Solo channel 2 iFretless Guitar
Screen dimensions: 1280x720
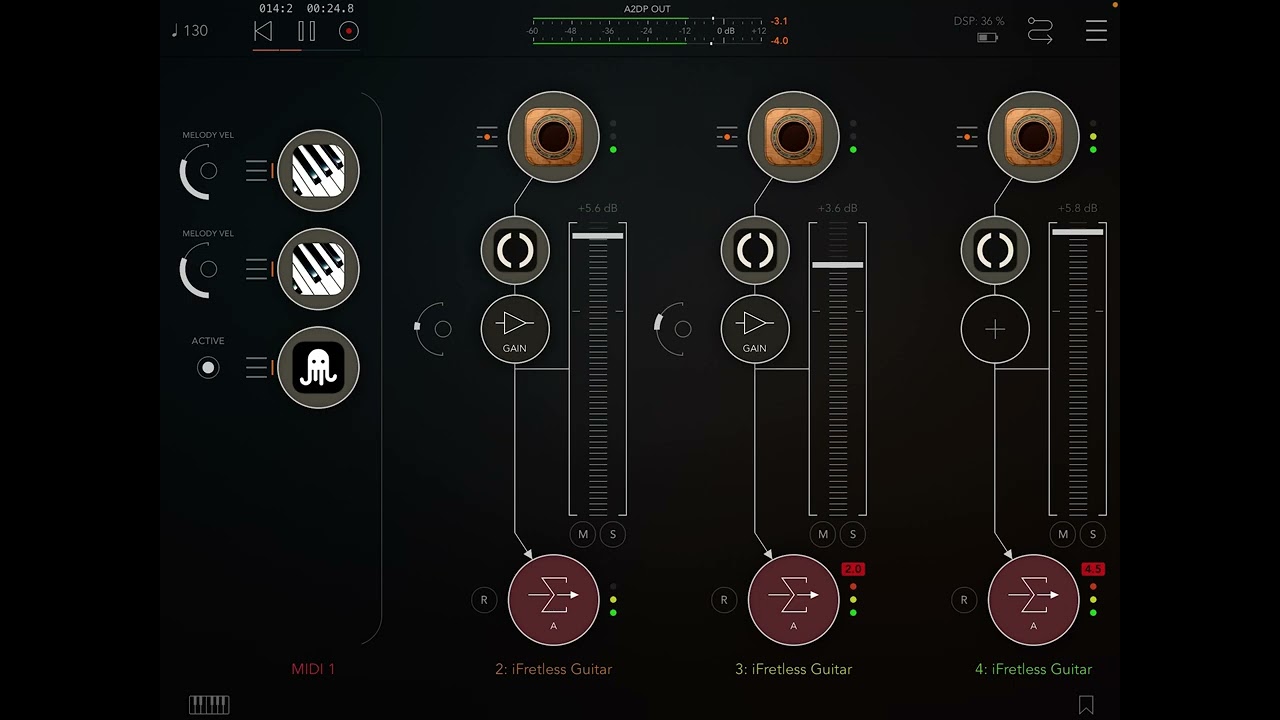[x=613, y=534]
